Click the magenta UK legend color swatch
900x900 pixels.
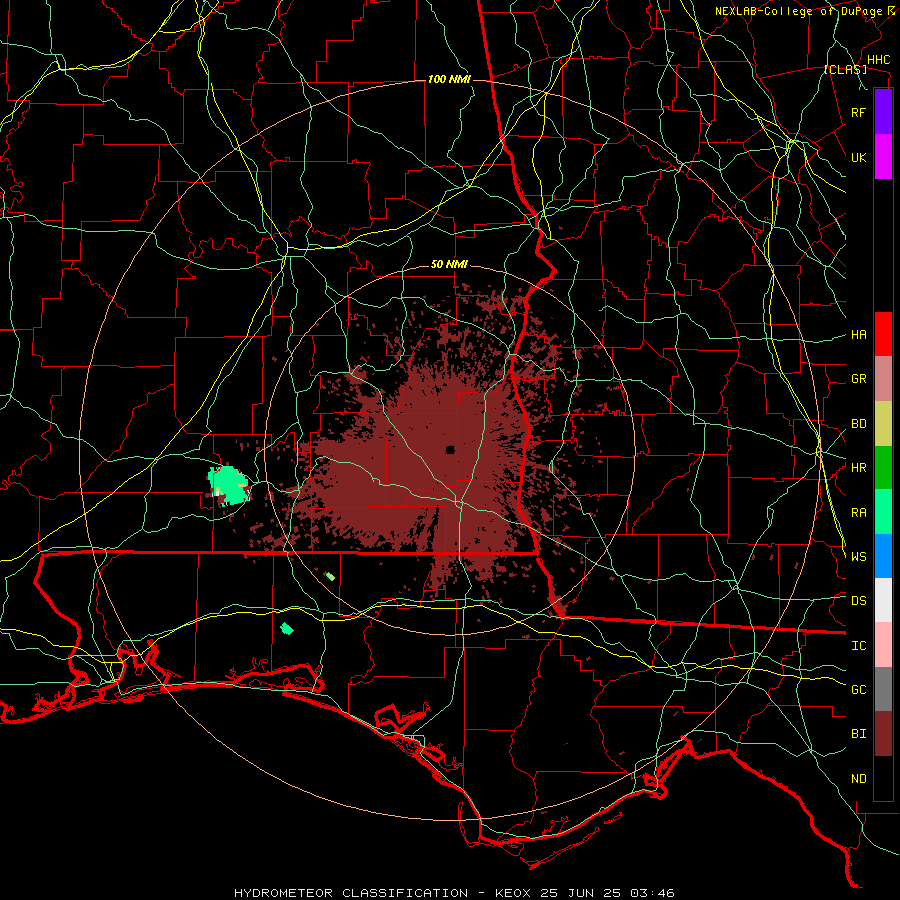point(883,156)
